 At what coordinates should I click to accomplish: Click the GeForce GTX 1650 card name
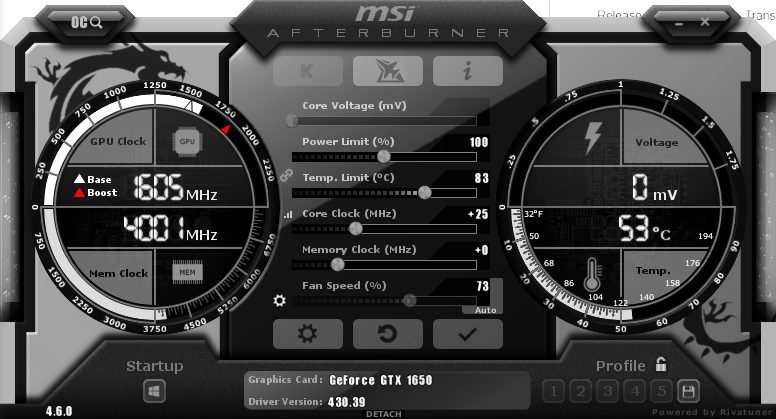coord(381,380)
